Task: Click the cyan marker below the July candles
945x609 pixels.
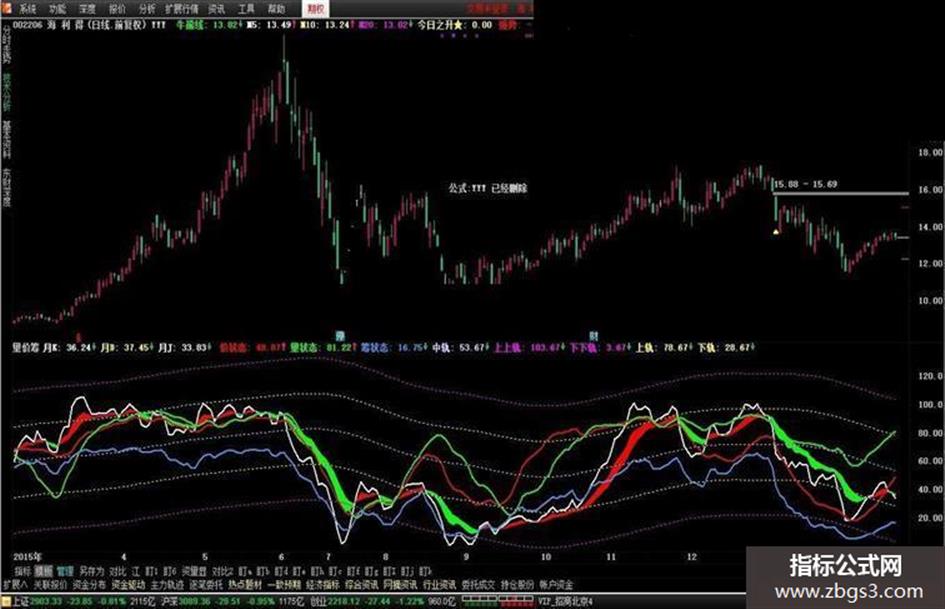Action: point(340,335)
